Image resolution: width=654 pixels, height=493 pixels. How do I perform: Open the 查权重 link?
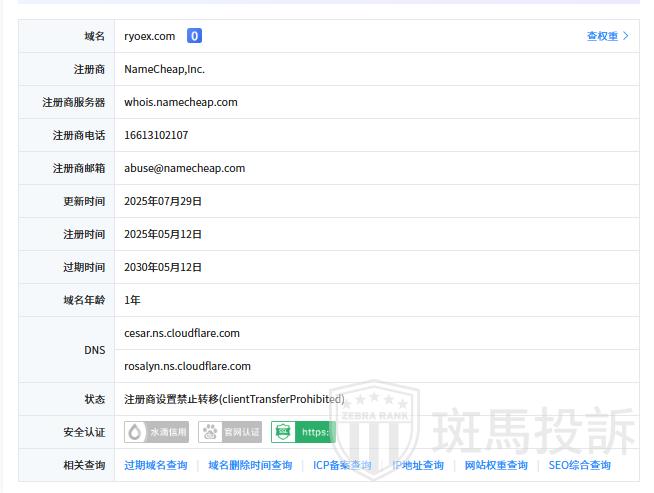[x=602, y=36]
